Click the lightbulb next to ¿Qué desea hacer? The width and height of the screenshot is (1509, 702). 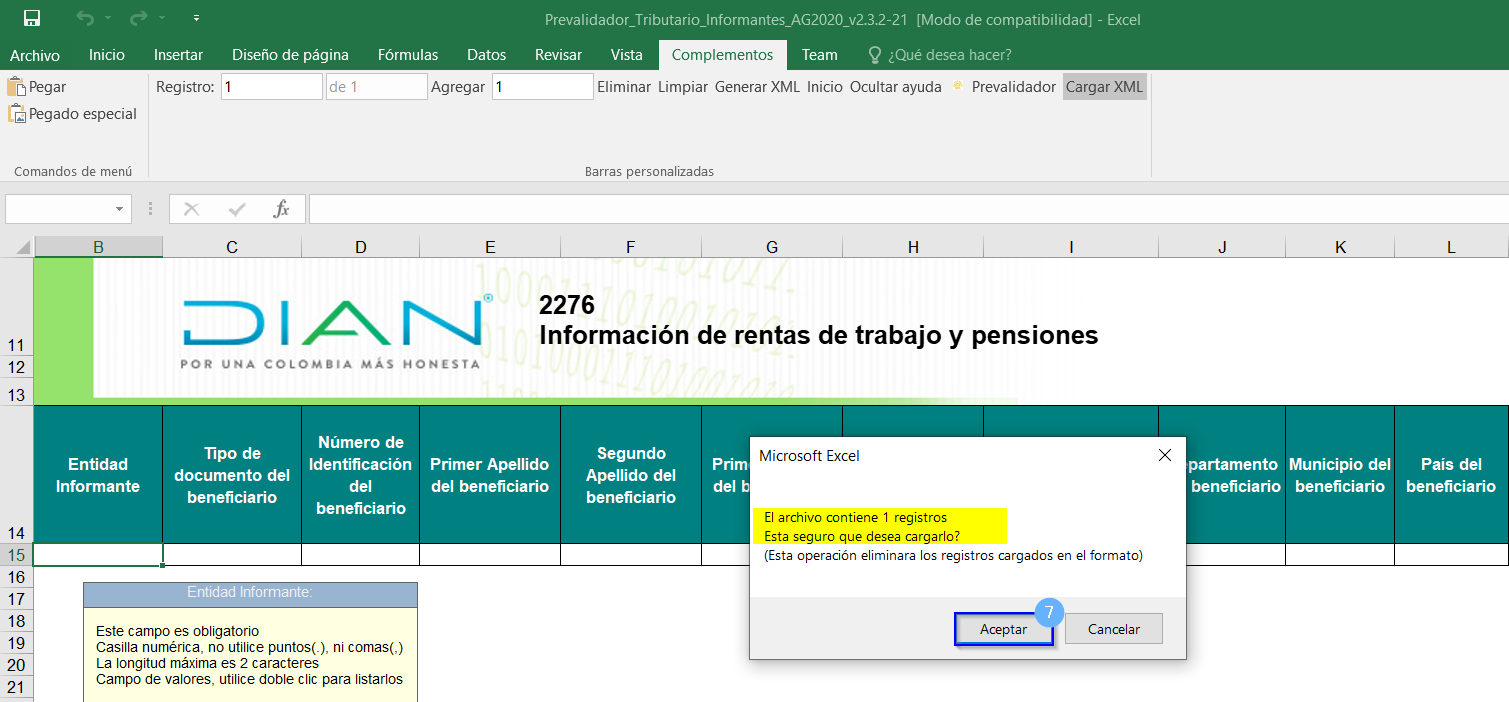coord(875,55)
